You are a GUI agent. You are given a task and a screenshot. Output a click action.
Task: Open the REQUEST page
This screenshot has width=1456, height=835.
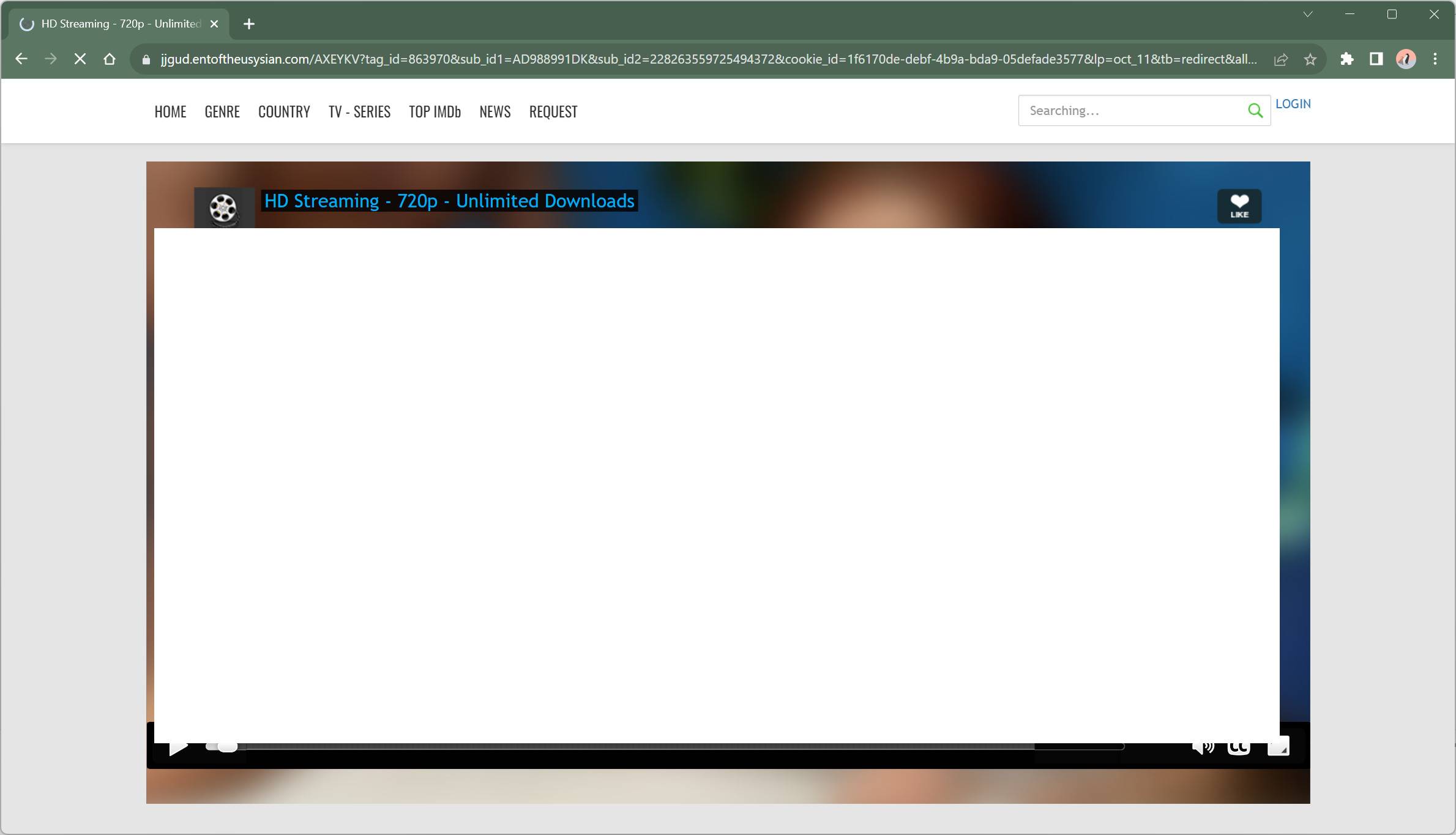tap(553, 111)
